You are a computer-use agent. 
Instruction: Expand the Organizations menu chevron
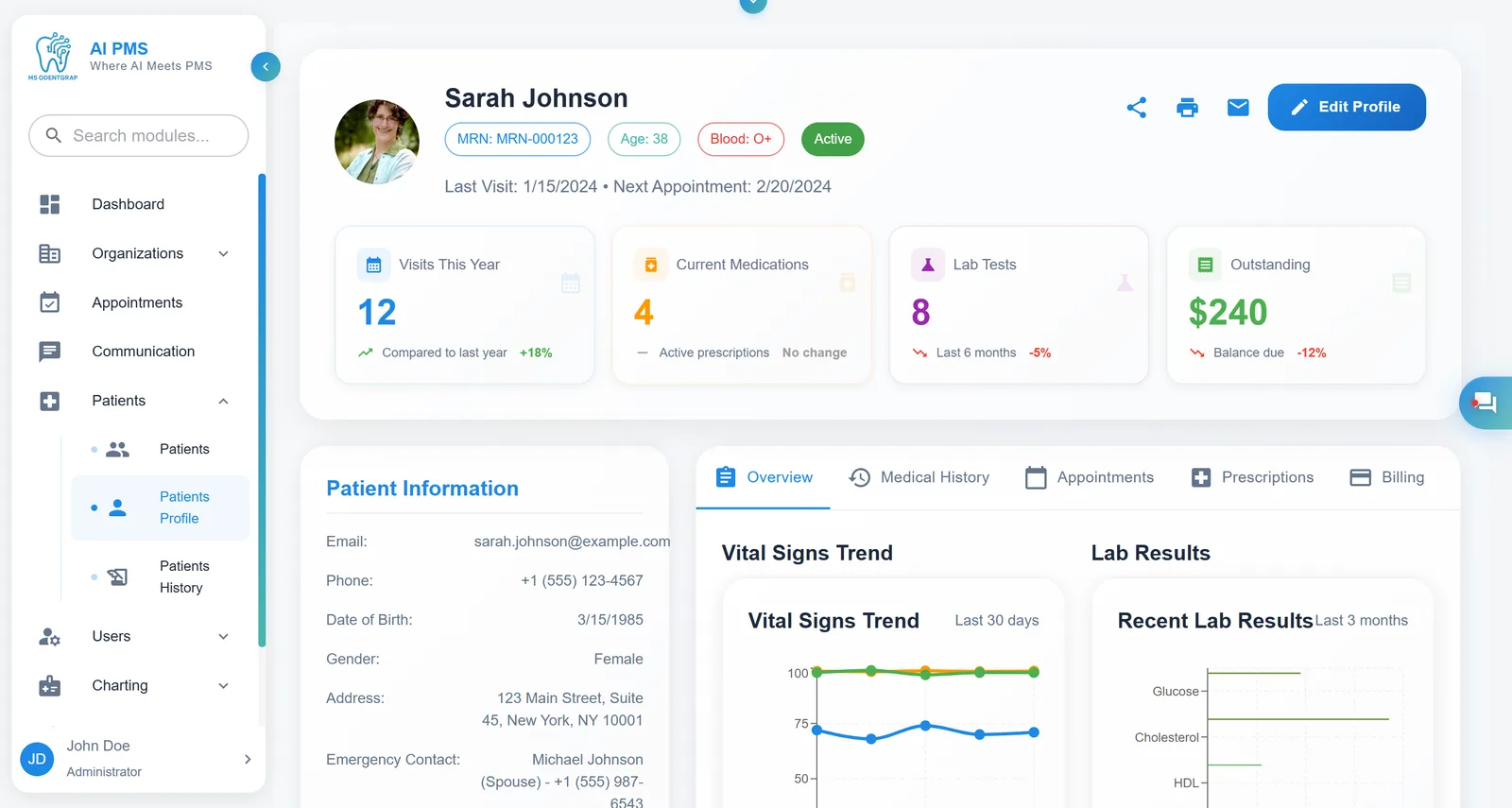pyautogui.click(x=224, y=253)
